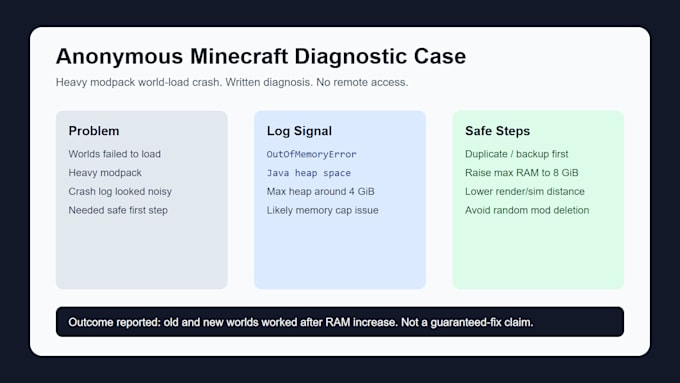
Task: Click 'Duplicate / backup first' line
Action: coord(517,154)
